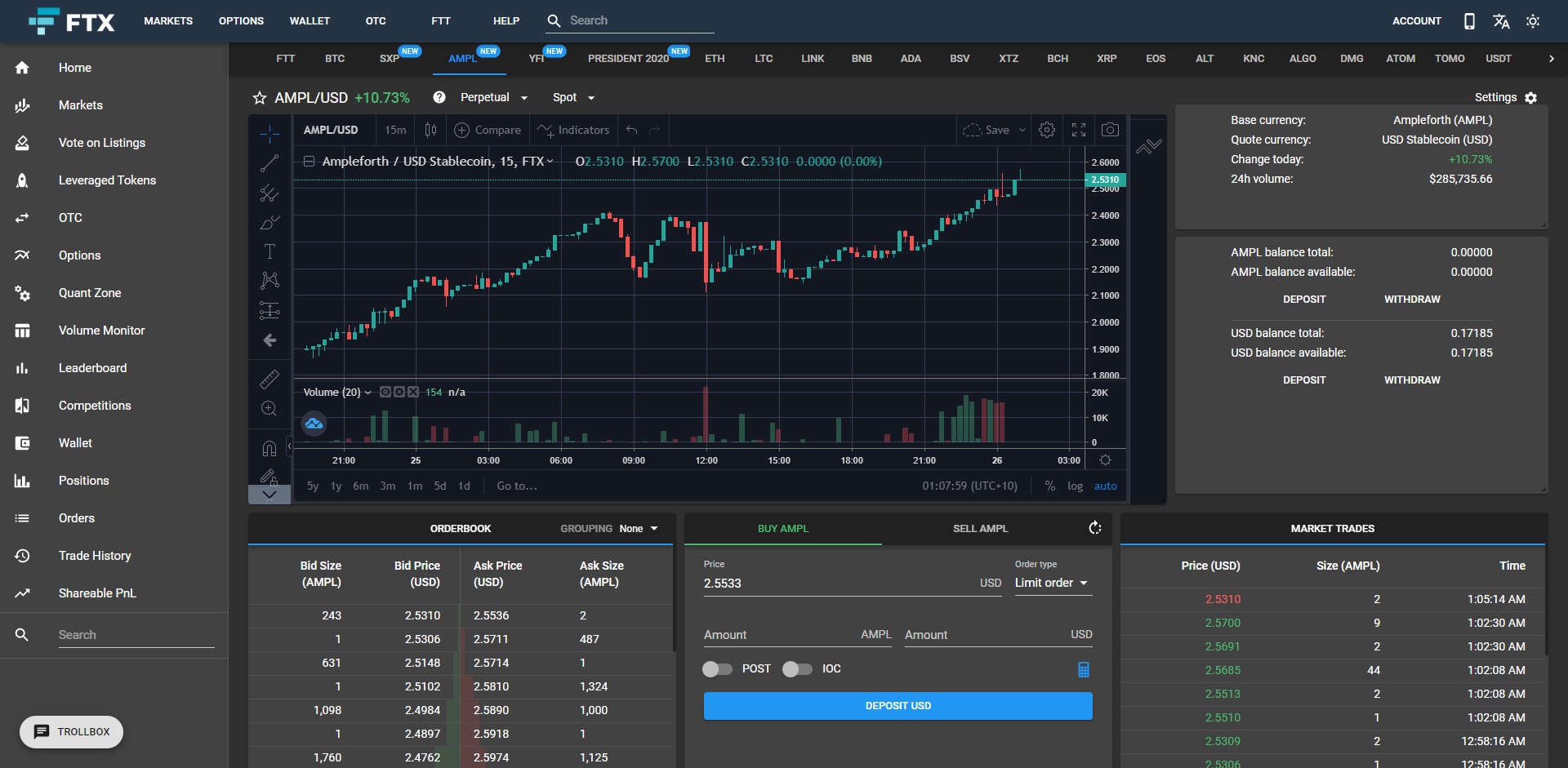Screen dimensions: 1568x768
Task: Open the Indicators menu
Action: coord(573,130)
